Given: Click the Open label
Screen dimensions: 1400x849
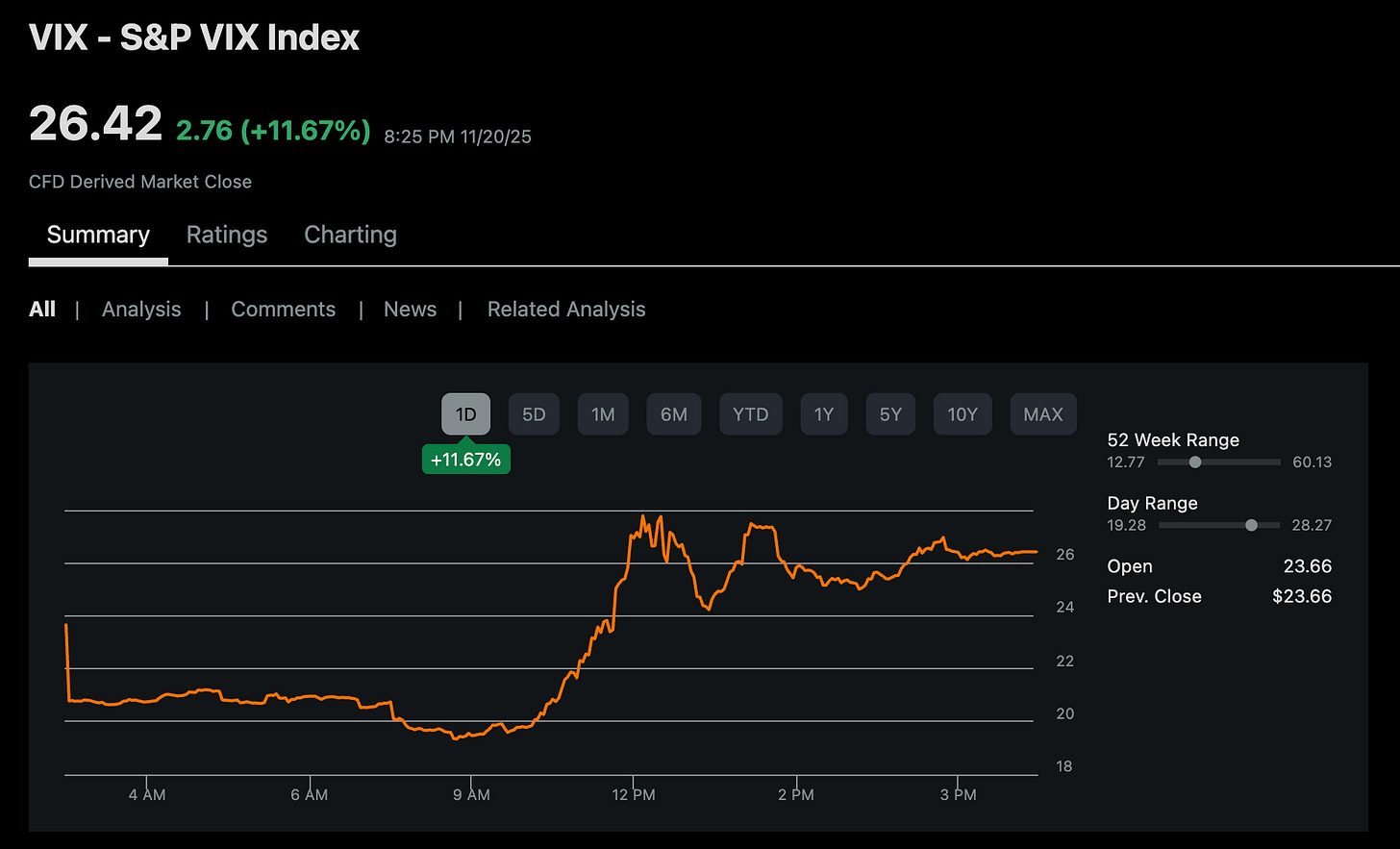Looking at the screenshot, I should point(1130,566).
